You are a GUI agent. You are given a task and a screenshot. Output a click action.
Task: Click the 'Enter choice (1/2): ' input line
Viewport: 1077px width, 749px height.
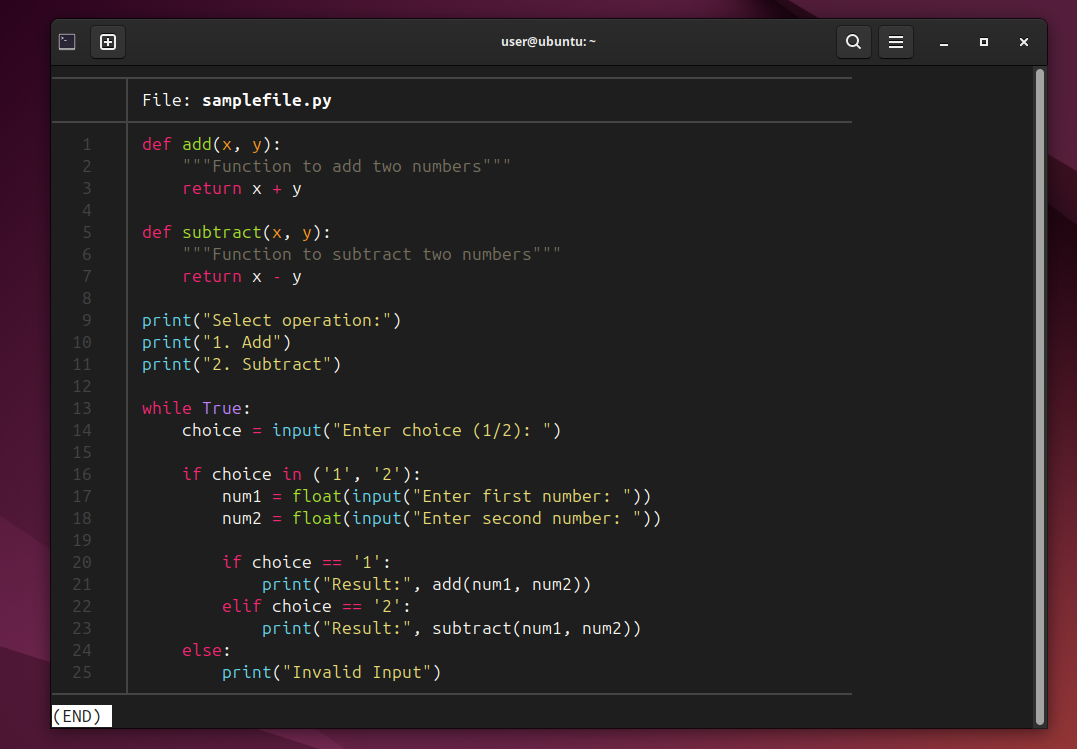[x=372, y=430]
